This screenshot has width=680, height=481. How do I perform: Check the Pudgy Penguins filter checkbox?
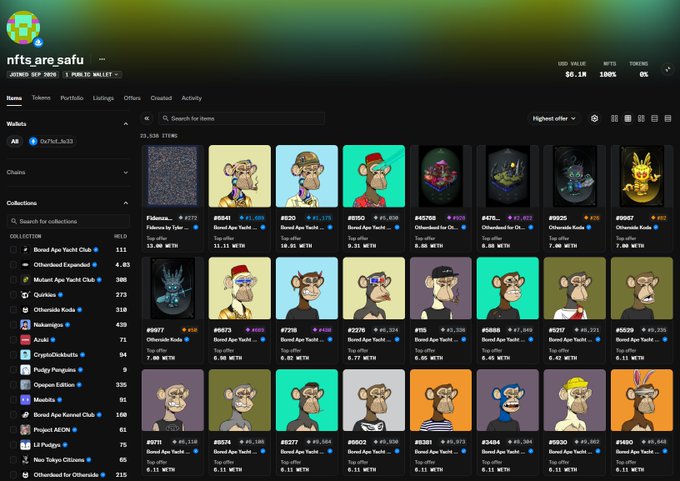(x=13, y=370)
